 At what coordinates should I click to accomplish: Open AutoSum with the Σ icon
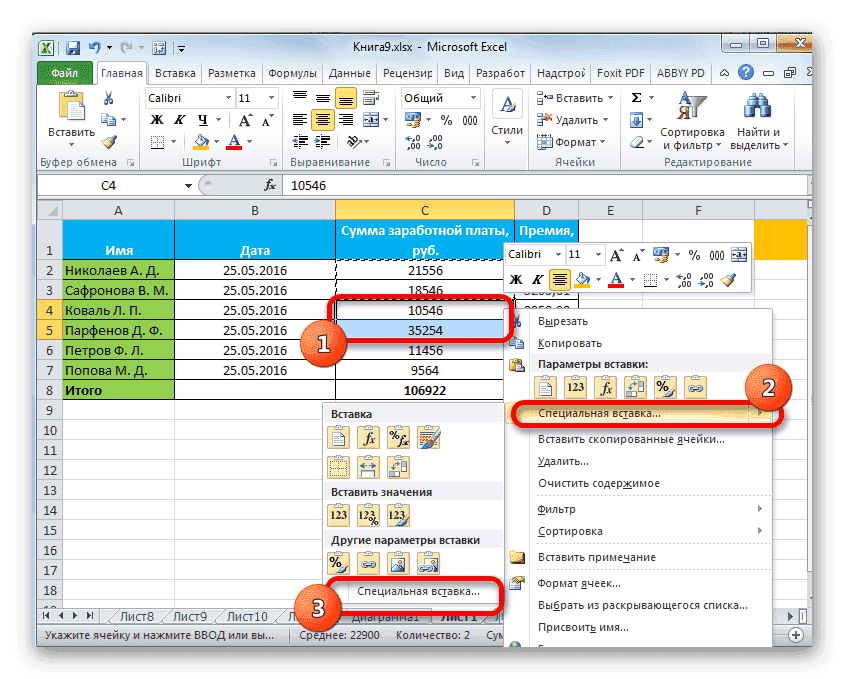pos(638,98)
